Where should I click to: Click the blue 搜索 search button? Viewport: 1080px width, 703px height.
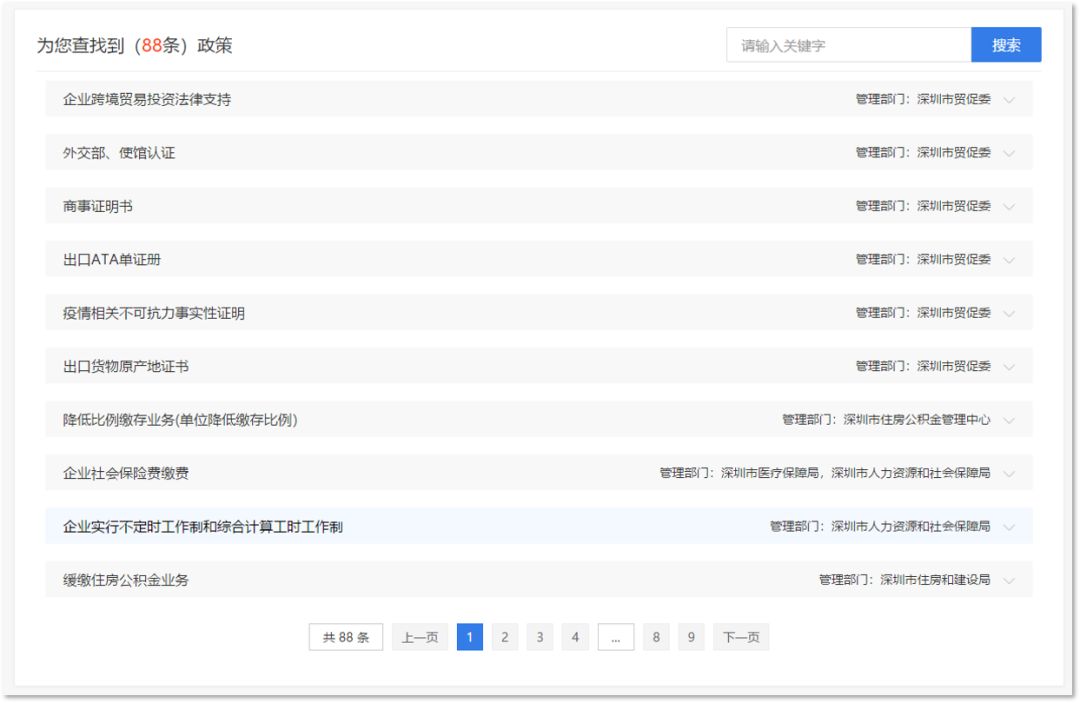point(1006,45)
